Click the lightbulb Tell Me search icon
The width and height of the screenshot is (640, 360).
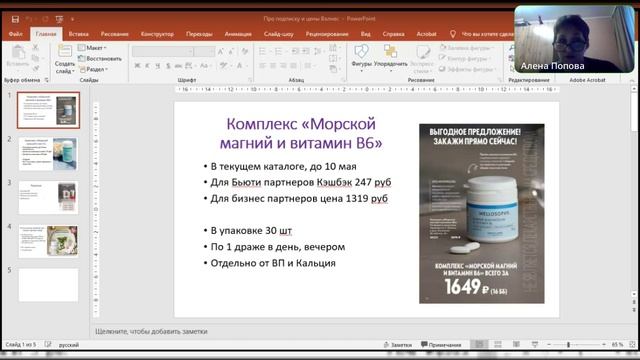[453, 34]
